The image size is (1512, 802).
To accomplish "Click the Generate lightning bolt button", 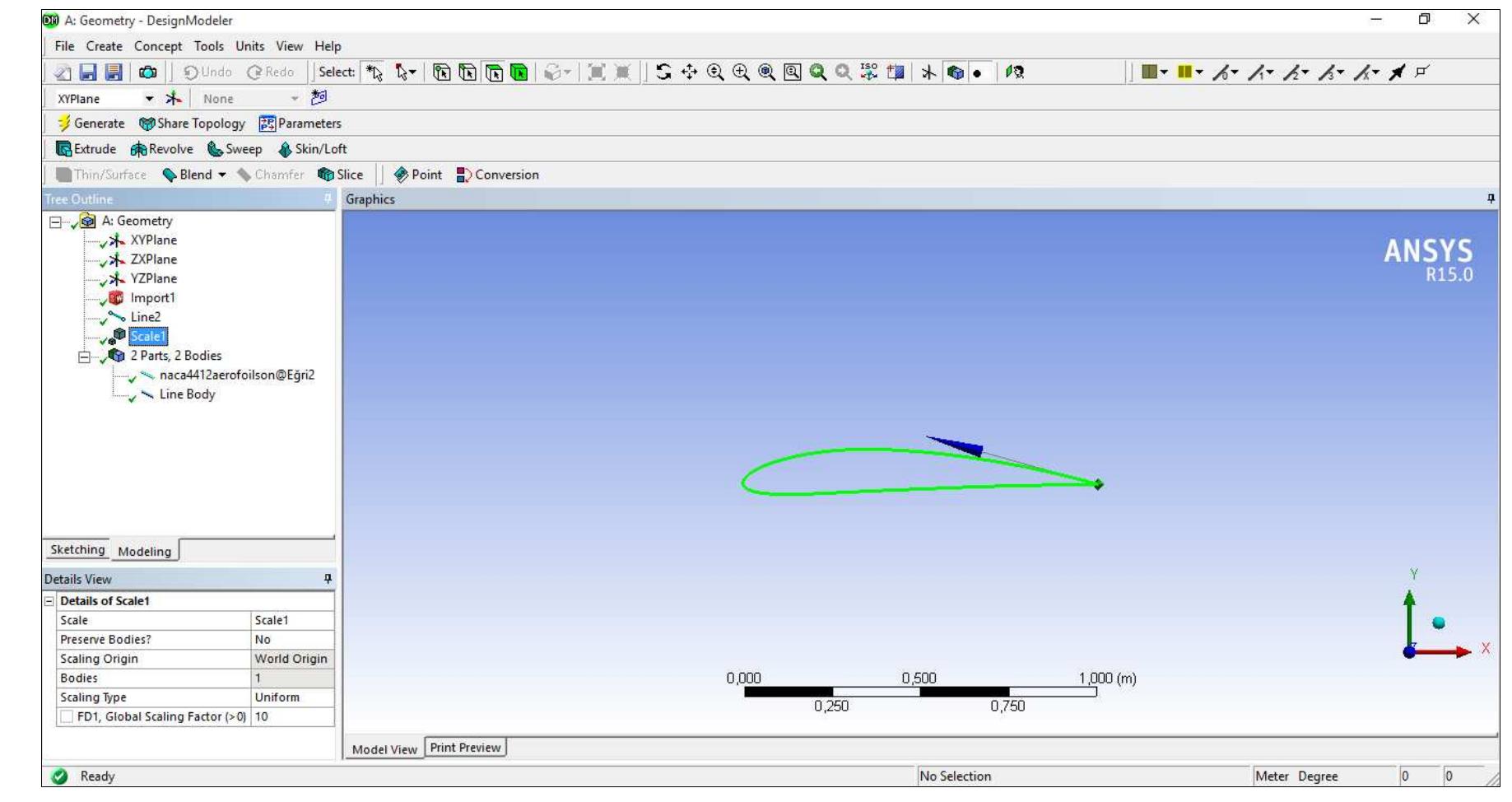I will click(x=91, y=124).
